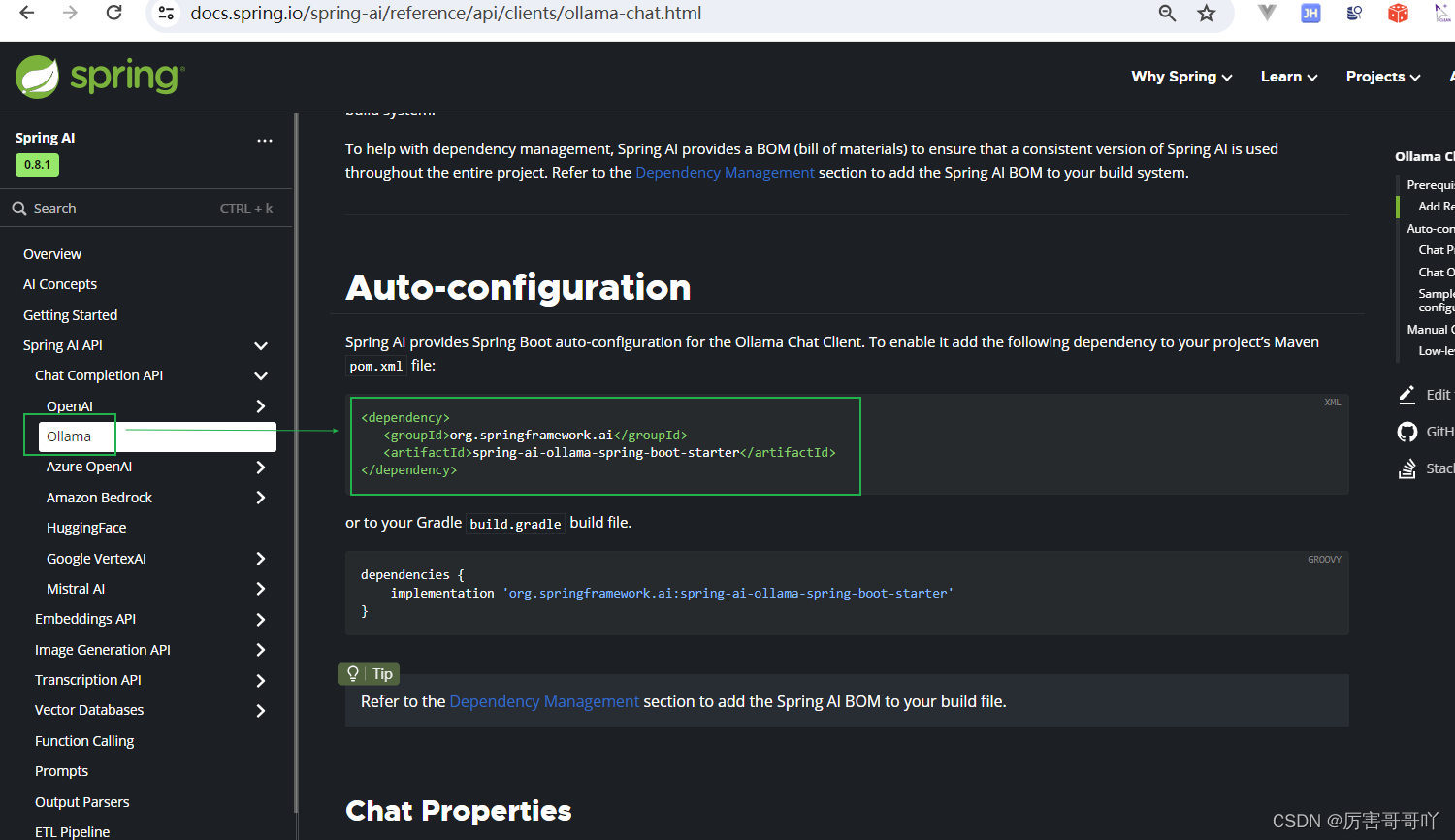
Task: Expand the Azure OpenAI chevron
Action: pos(261,467)
